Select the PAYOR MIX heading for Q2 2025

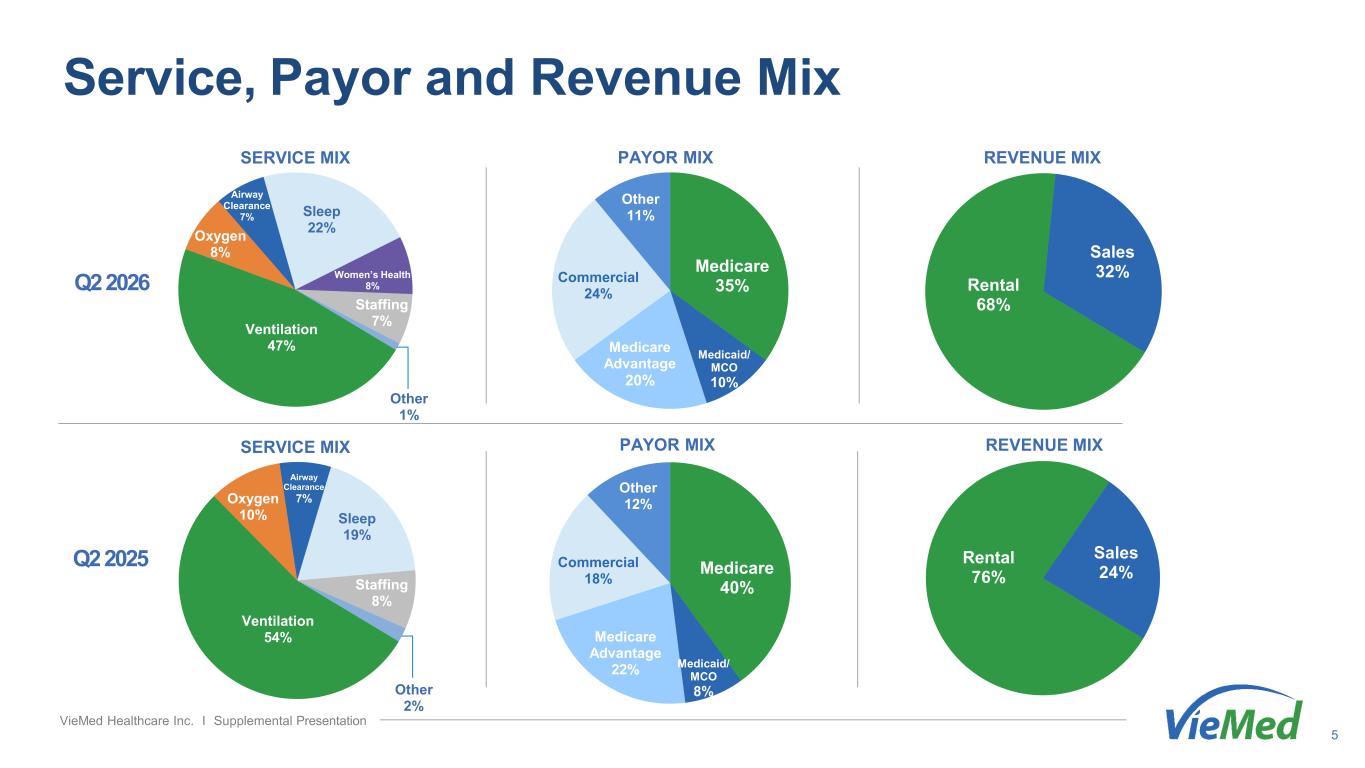[667, 444]
